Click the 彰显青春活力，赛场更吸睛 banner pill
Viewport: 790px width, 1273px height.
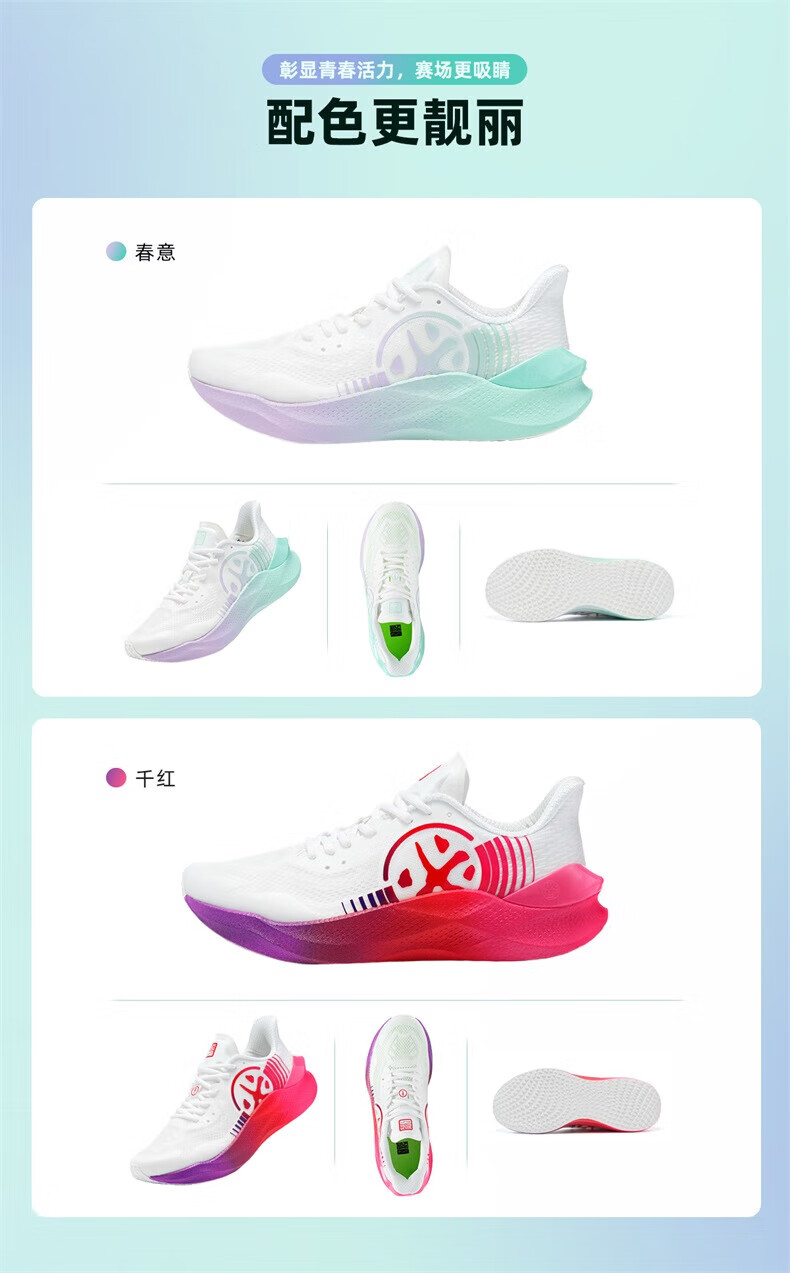(394, 69)
